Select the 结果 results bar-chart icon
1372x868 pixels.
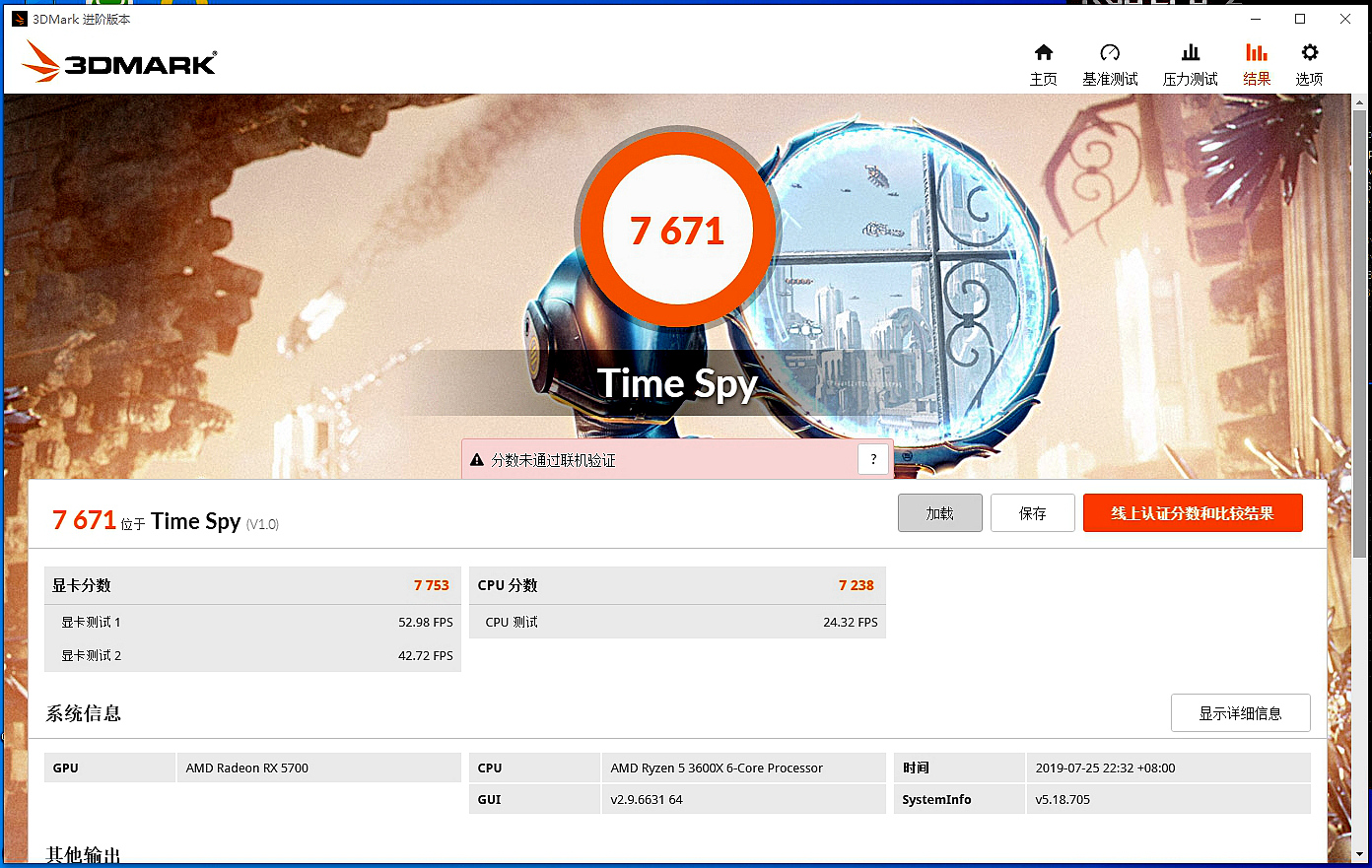click(1257, 62)
